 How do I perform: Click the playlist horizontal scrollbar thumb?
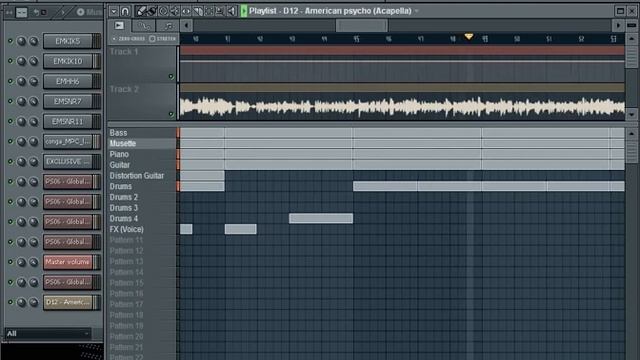362,26
